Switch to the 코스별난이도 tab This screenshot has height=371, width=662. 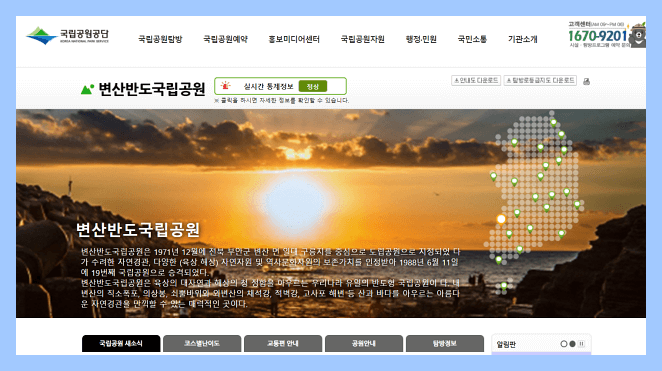point(202,343)
